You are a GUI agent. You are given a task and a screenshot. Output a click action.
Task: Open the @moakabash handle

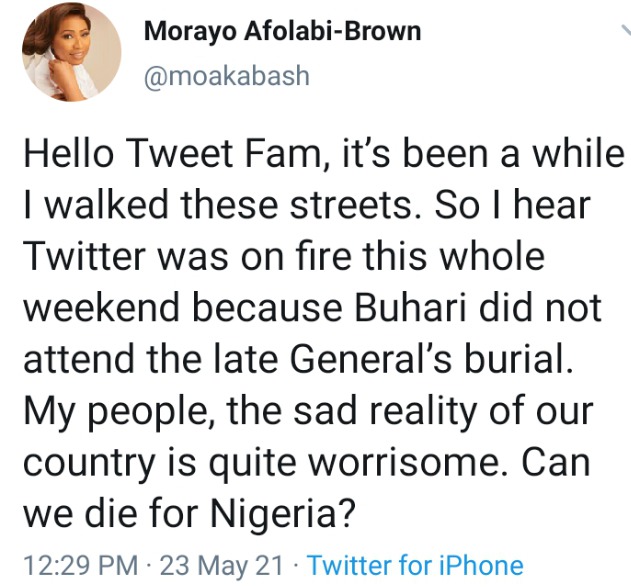[x=227, y=76]
